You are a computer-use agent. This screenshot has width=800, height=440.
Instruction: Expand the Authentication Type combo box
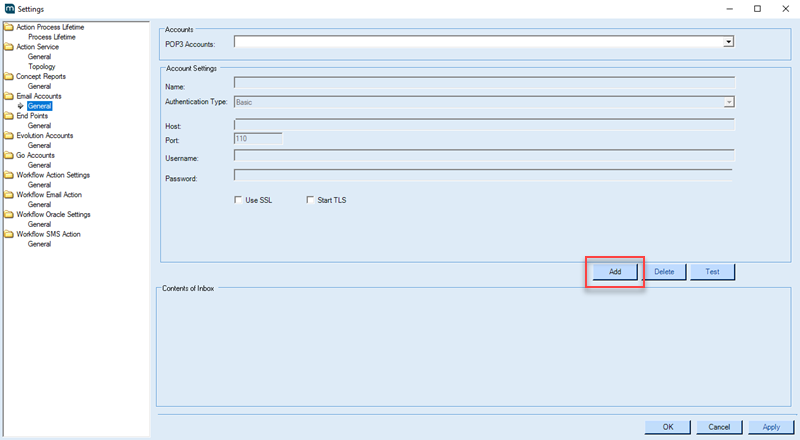tap(728, 102)
